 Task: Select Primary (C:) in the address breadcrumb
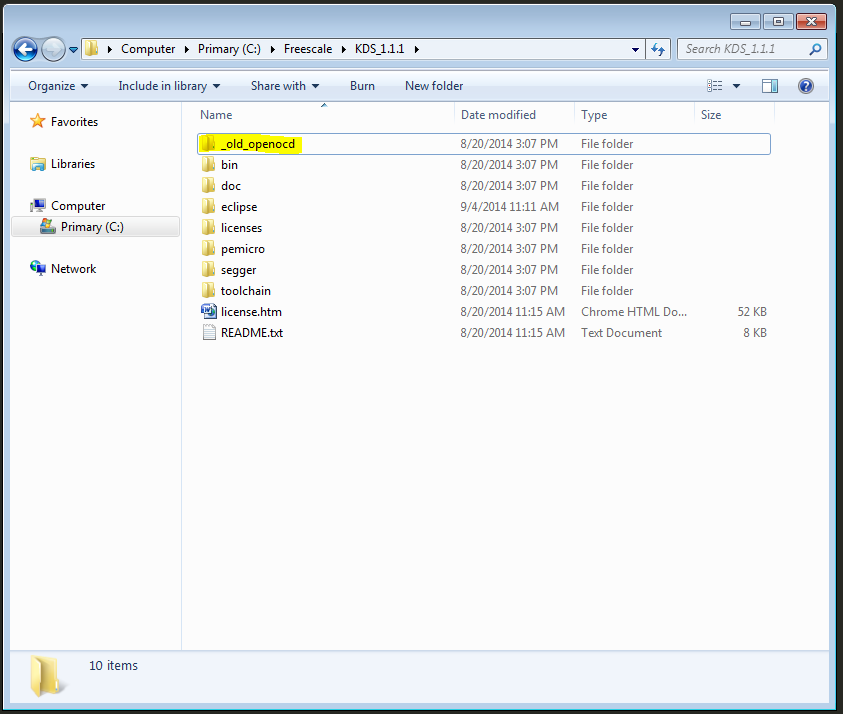(x=229, y=49)
